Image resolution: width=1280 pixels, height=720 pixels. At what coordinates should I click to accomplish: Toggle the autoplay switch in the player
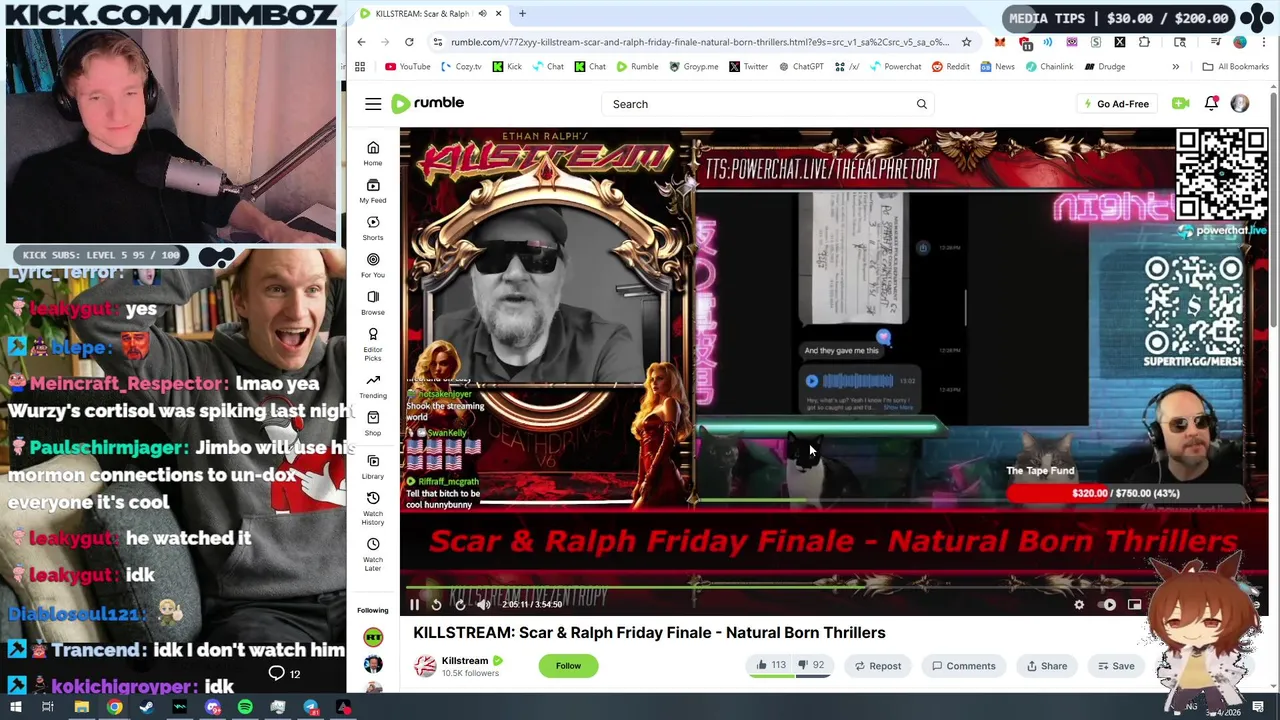click(1108, 604)
